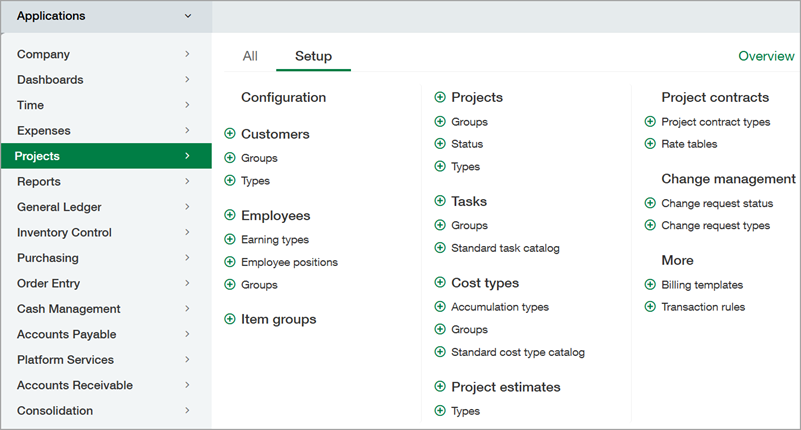Image resolution: width=801 pixels, height=430 pixels.
Task: Switch to the All tab
Action: tap(250, 57)
